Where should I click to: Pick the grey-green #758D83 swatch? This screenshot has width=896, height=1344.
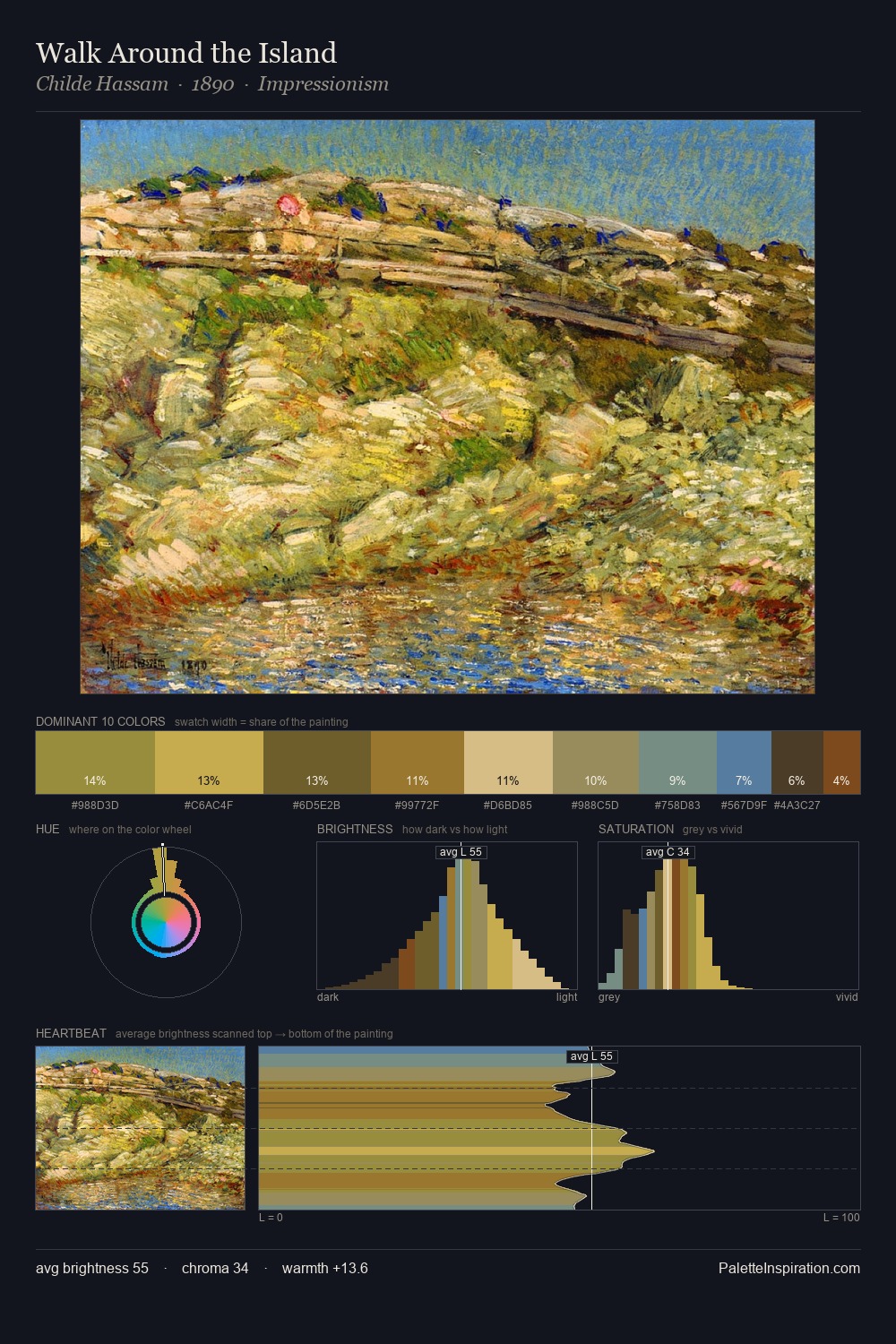(677, 762)
